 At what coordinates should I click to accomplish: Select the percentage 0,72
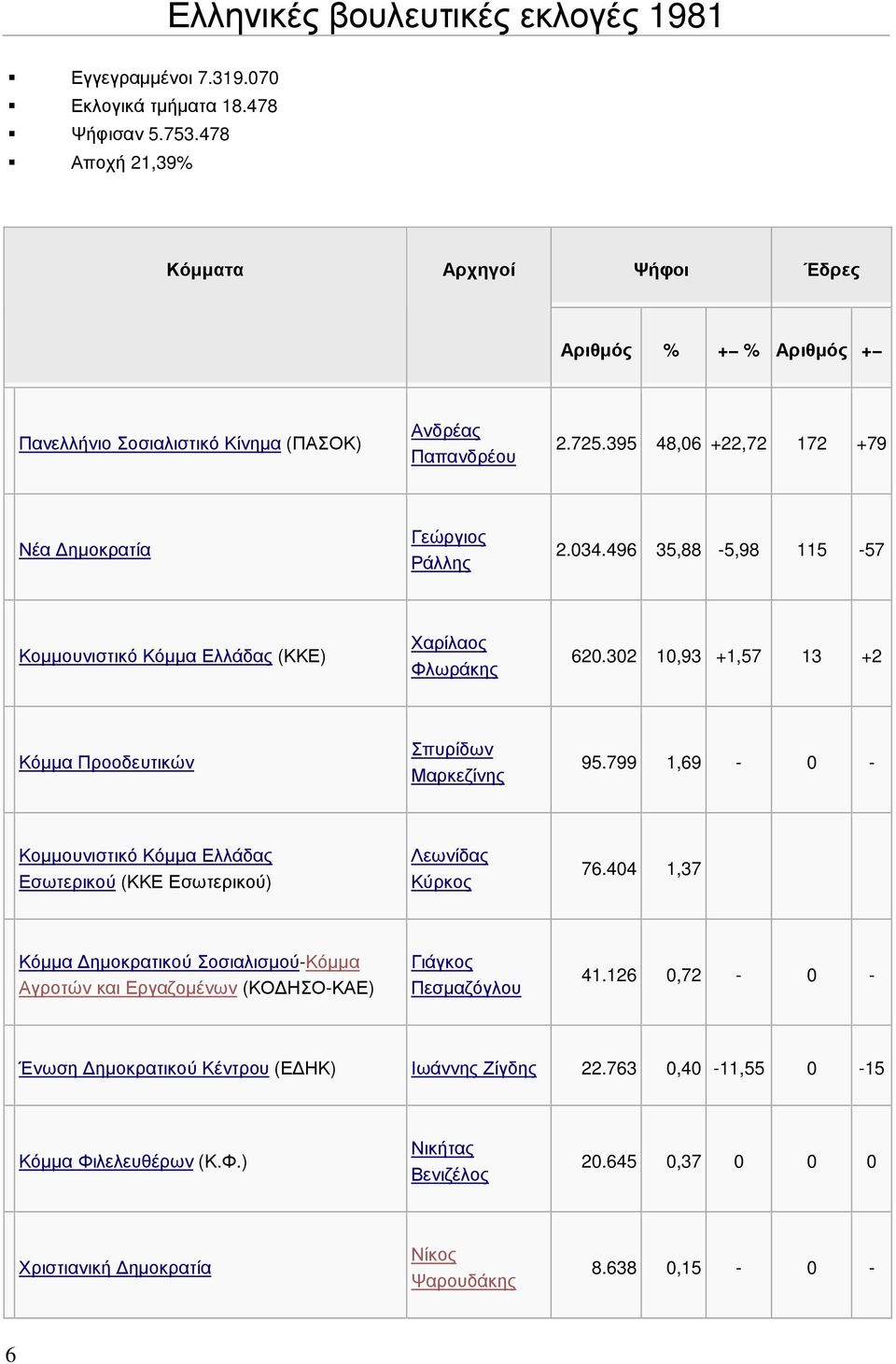tap(683, 976)
